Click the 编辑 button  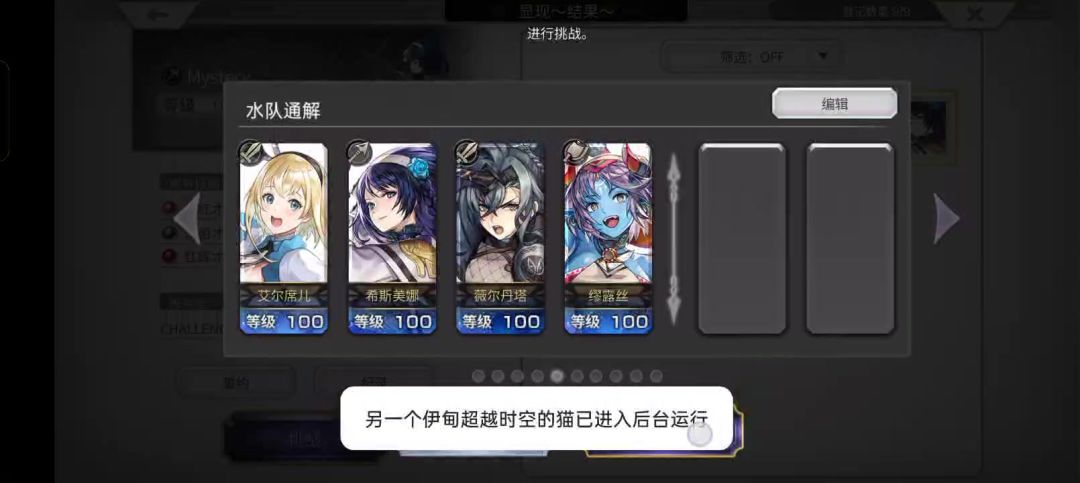point(834,103)
